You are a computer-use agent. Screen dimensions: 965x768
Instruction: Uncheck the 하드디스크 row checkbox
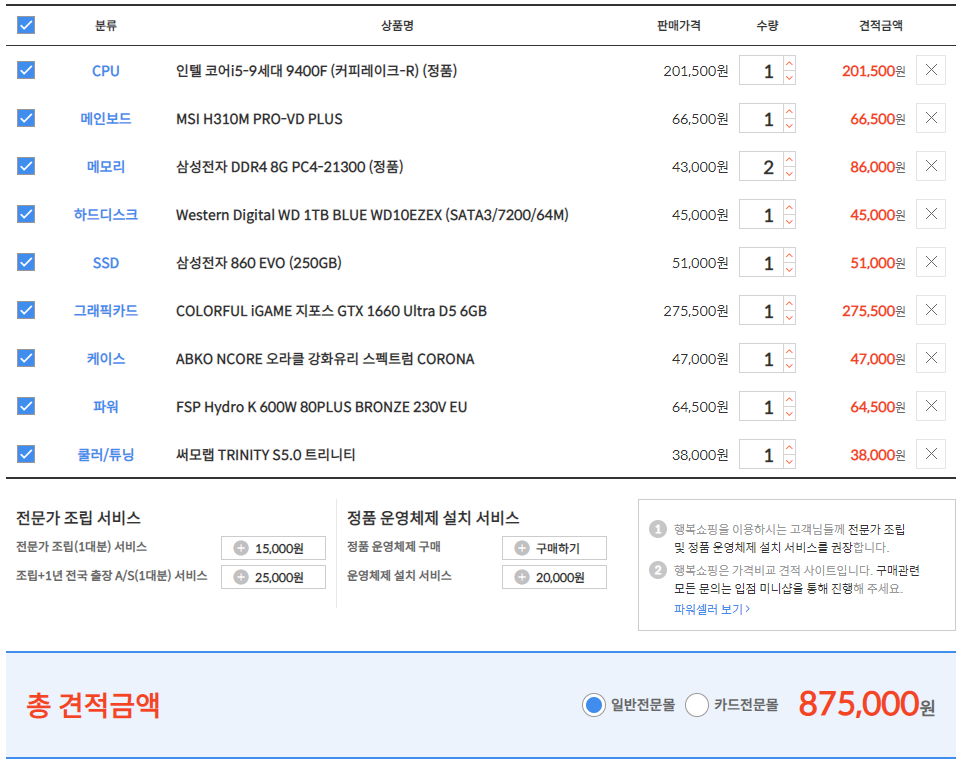click(26, 214)
